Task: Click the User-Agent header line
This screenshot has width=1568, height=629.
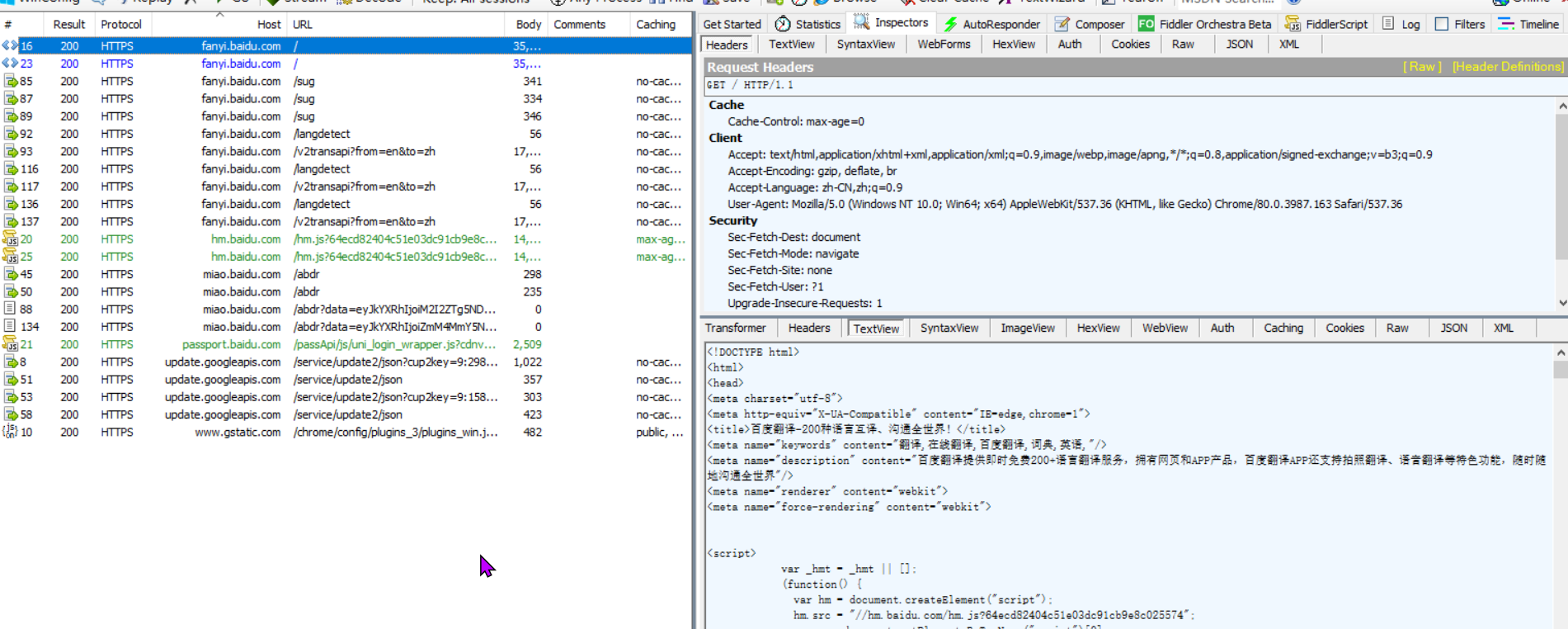Action: 1065,204
